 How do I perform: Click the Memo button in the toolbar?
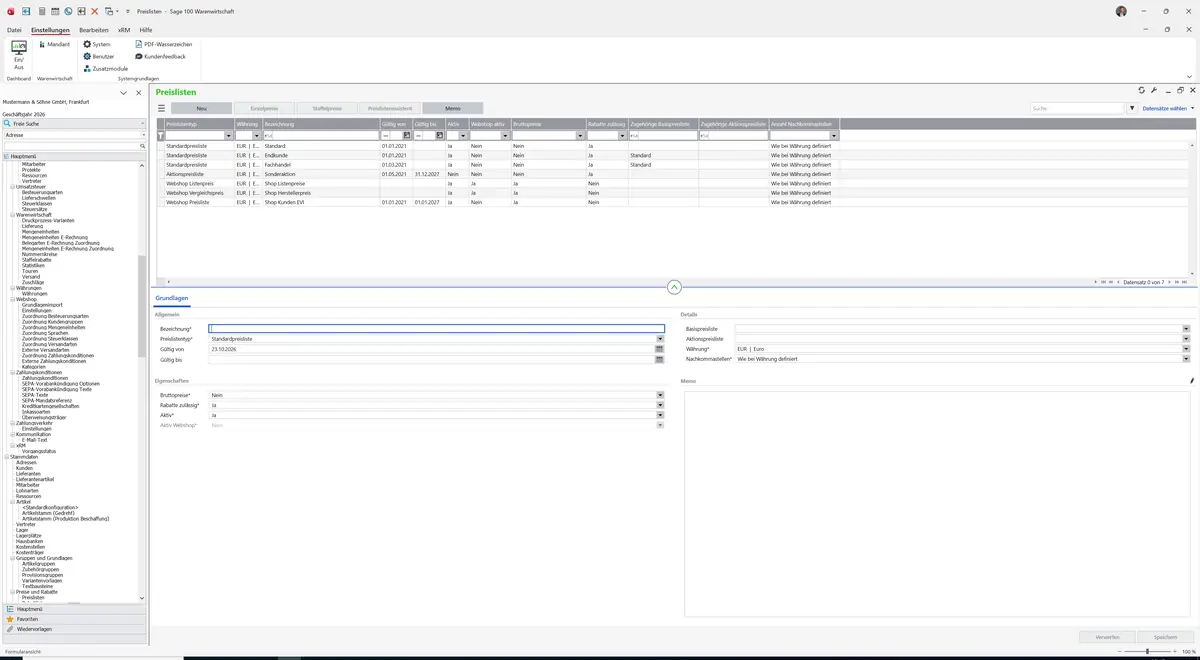452,108
